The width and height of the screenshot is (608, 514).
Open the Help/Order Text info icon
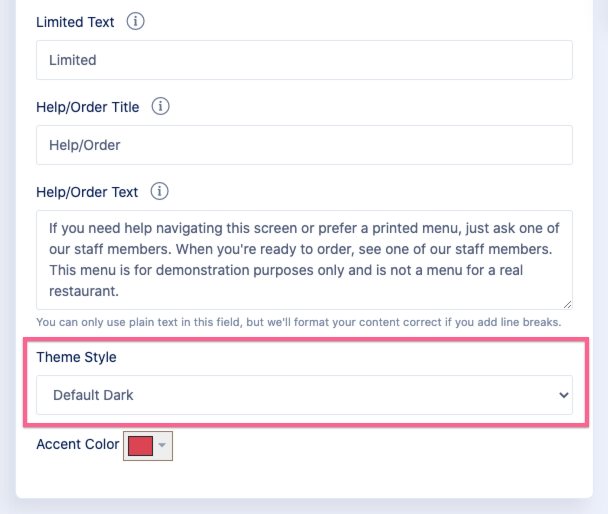[x=158, y=191]
